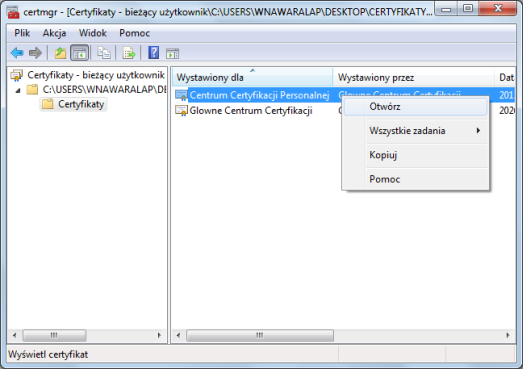Choose Kopiuj from the context menu
Image resolution: width=523 pixels, height=369 pixels.
tap(416, 155)
